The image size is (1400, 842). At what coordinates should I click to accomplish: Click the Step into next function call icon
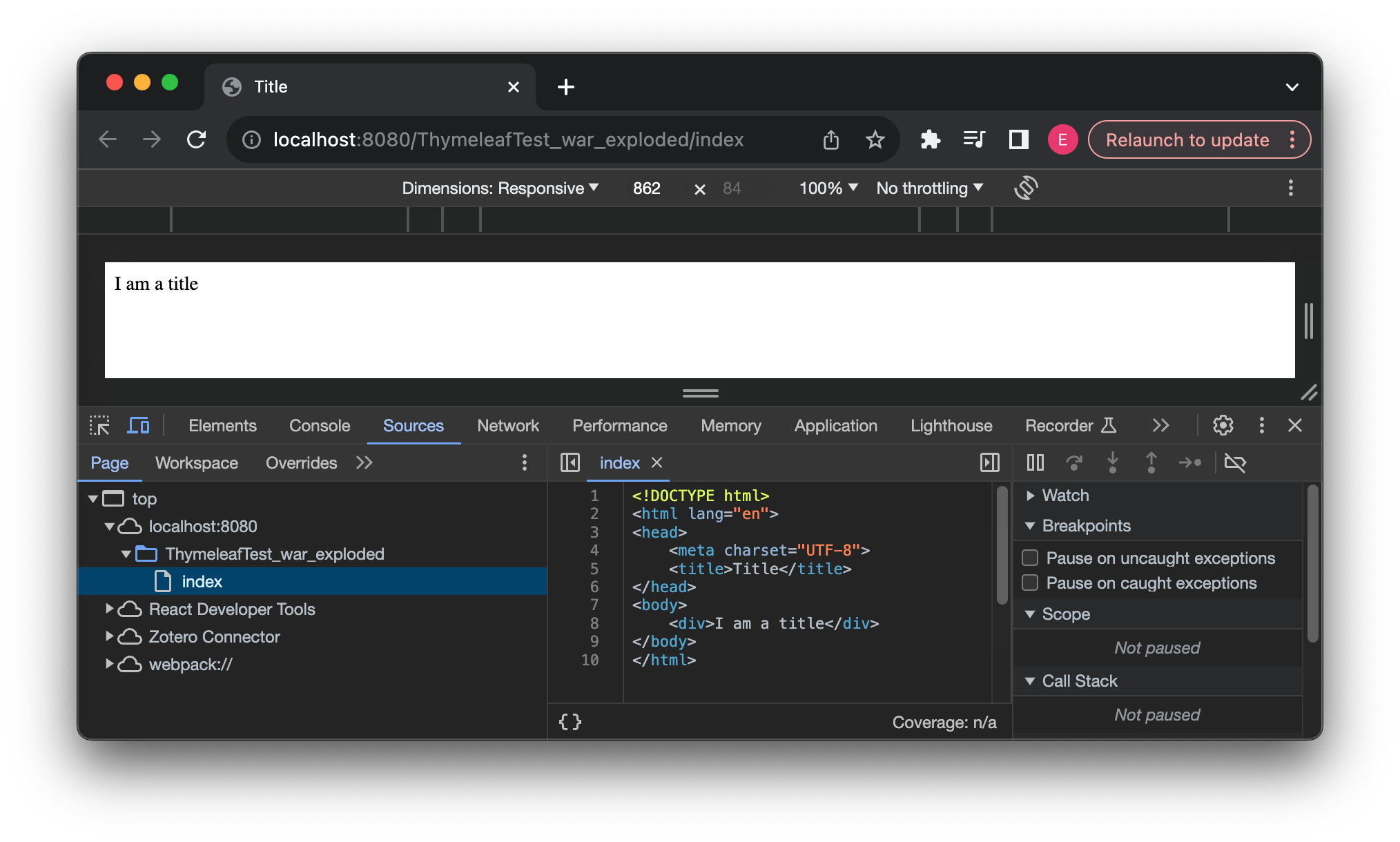1113,462
